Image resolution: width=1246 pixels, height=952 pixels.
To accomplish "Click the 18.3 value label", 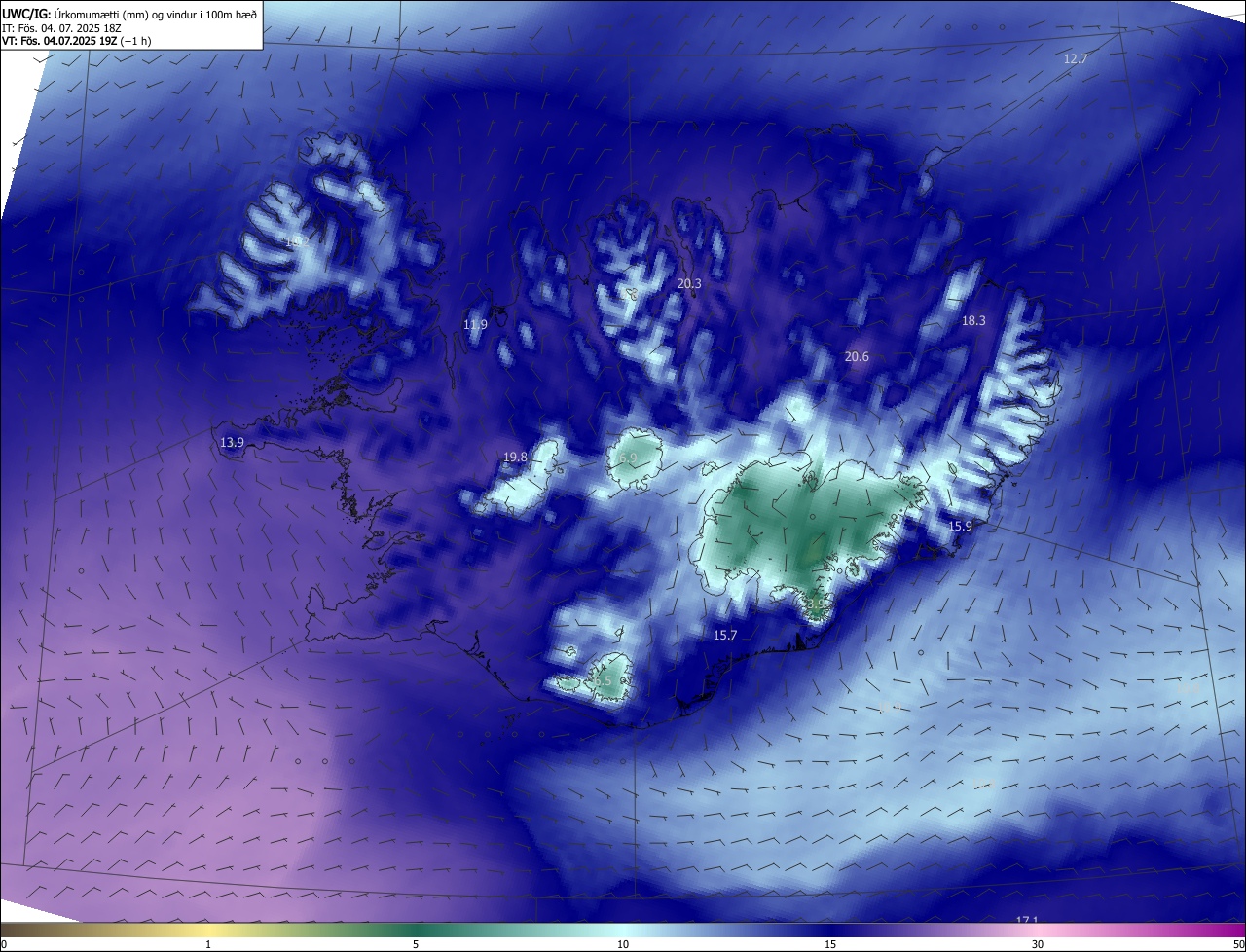I will pos(973,321).
